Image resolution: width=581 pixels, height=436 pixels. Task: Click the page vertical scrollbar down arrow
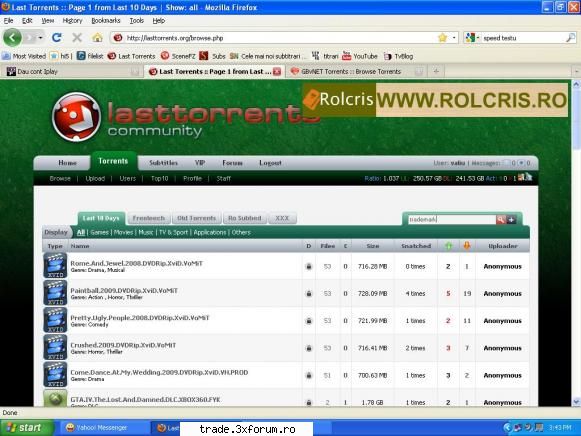click(576, 402)
